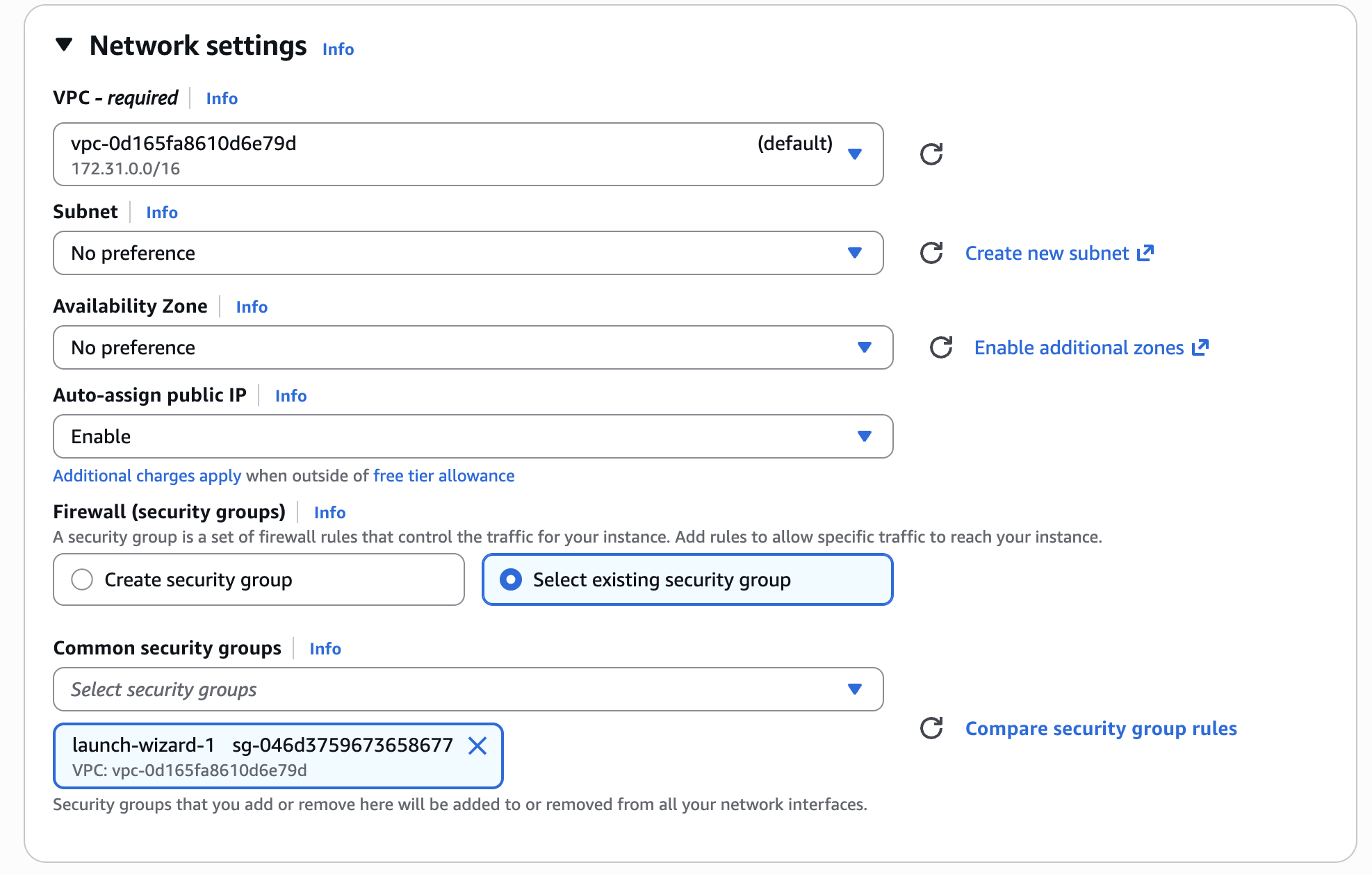Select the Create security group option
The width and height of the screenshot is (1372, 874).
(82, 579)
